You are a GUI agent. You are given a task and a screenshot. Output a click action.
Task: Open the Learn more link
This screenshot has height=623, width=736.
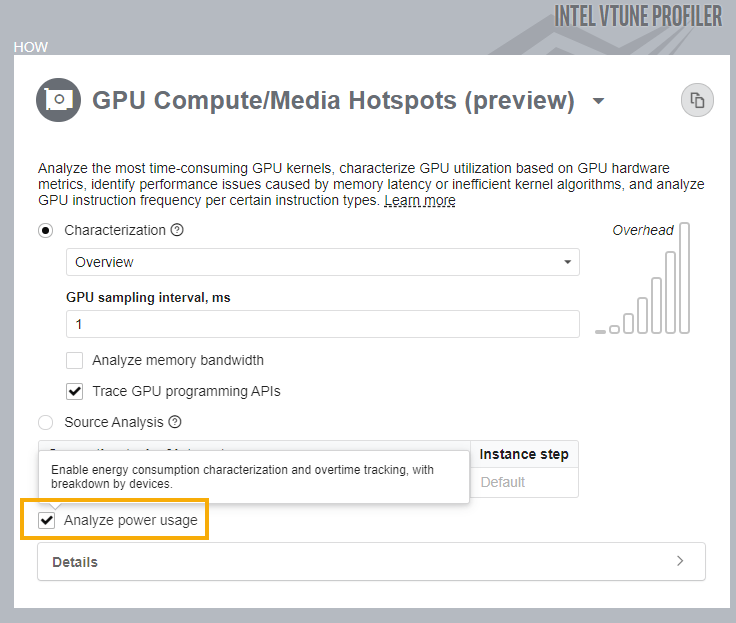pos(420,201)
